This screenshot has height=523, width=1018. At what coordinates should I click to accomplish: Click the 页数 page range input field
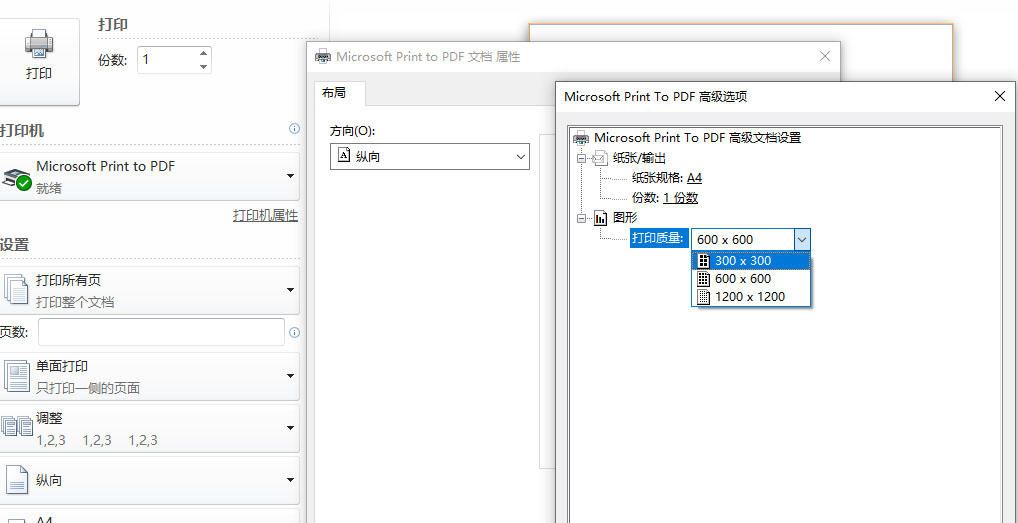pyautogui.click(x=161, y=332)
